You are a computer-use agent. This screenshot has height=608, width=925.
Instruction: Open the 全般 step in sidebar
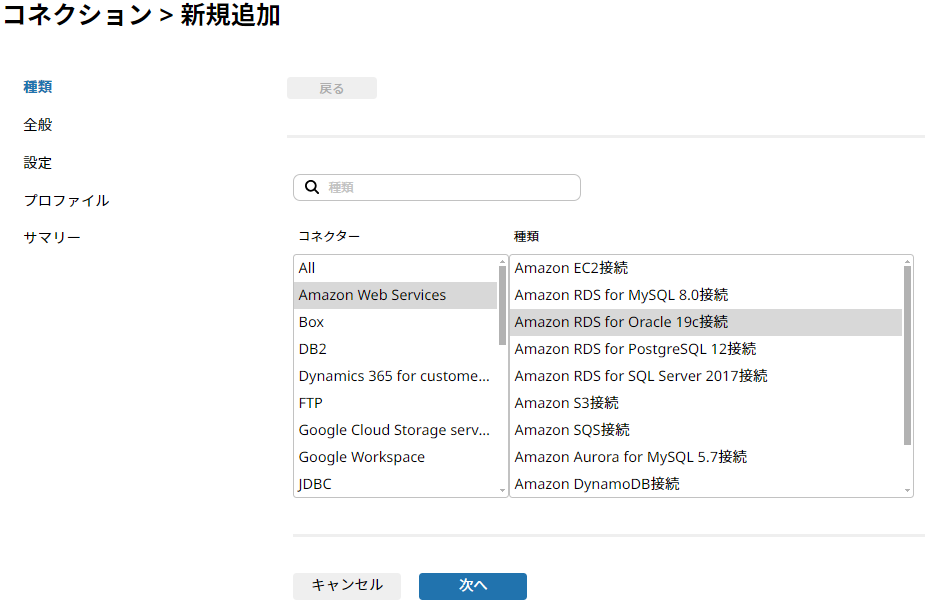[38, 125]
